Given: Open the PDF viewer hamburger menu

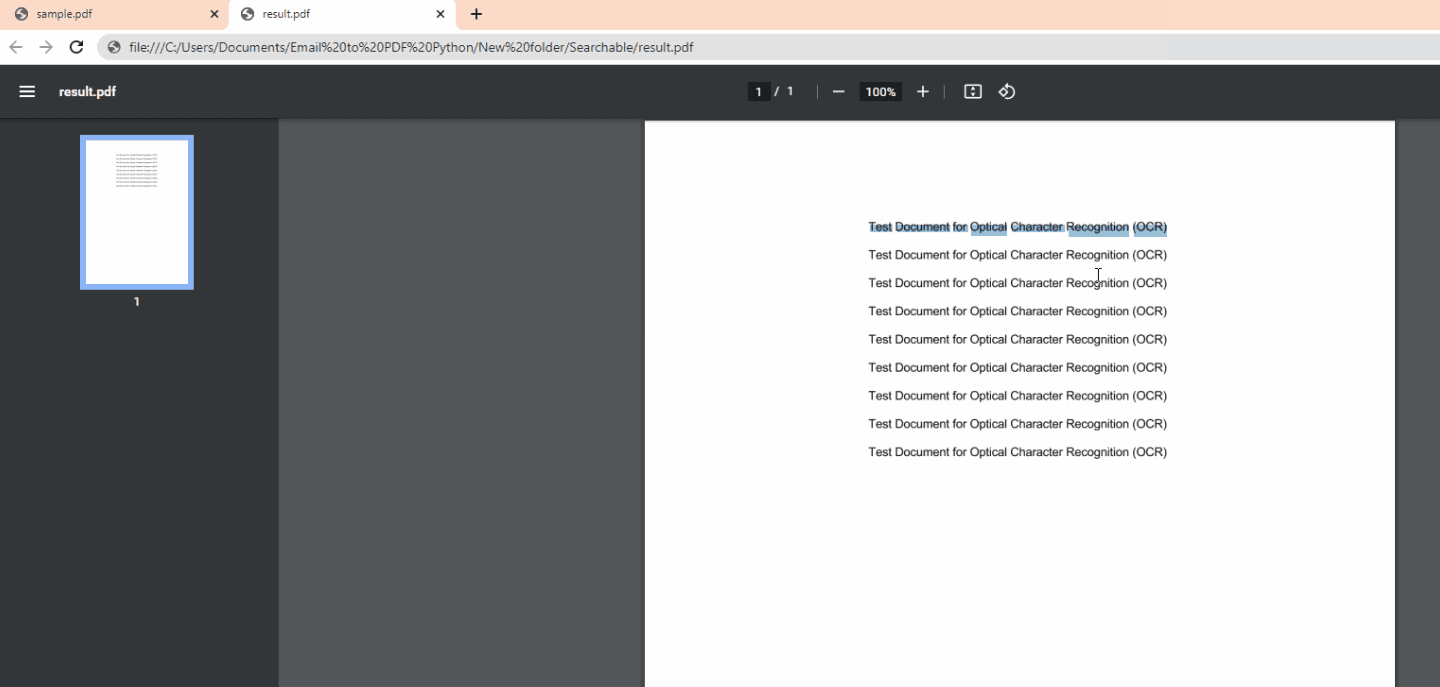Looking at the screenshot, I should (x=27, y=91).
